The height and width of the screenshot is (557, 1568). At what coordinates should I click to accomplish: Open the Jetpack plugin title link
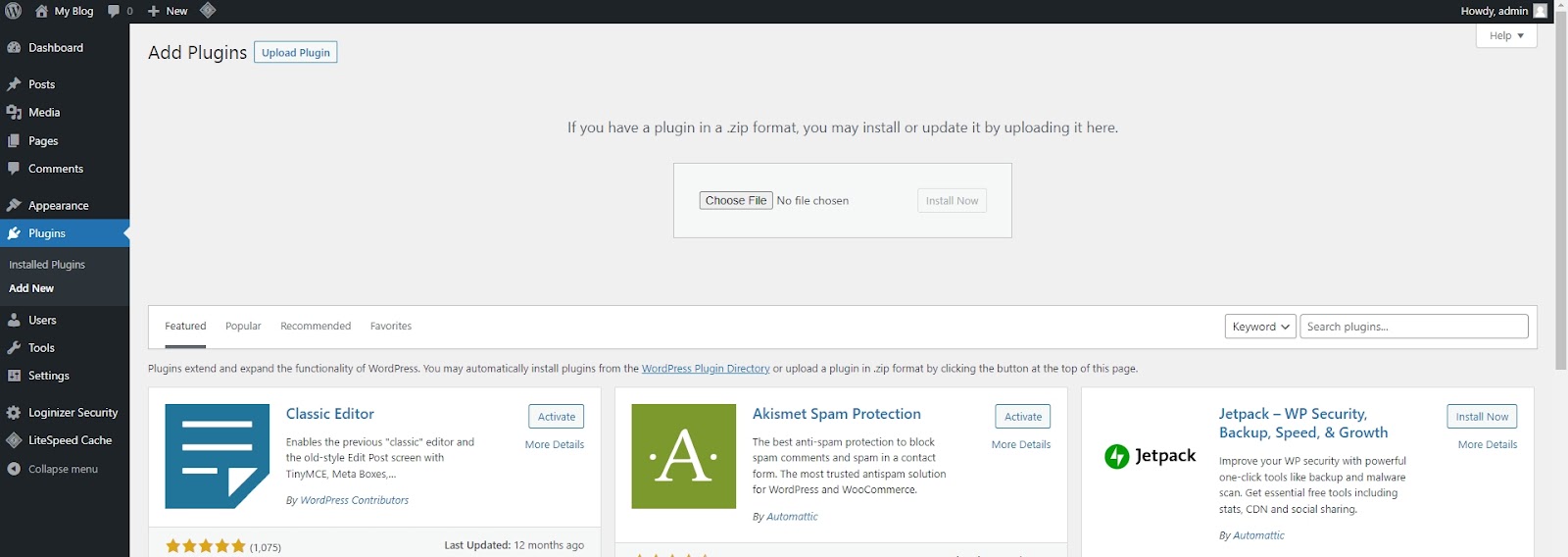[1303, 423]
